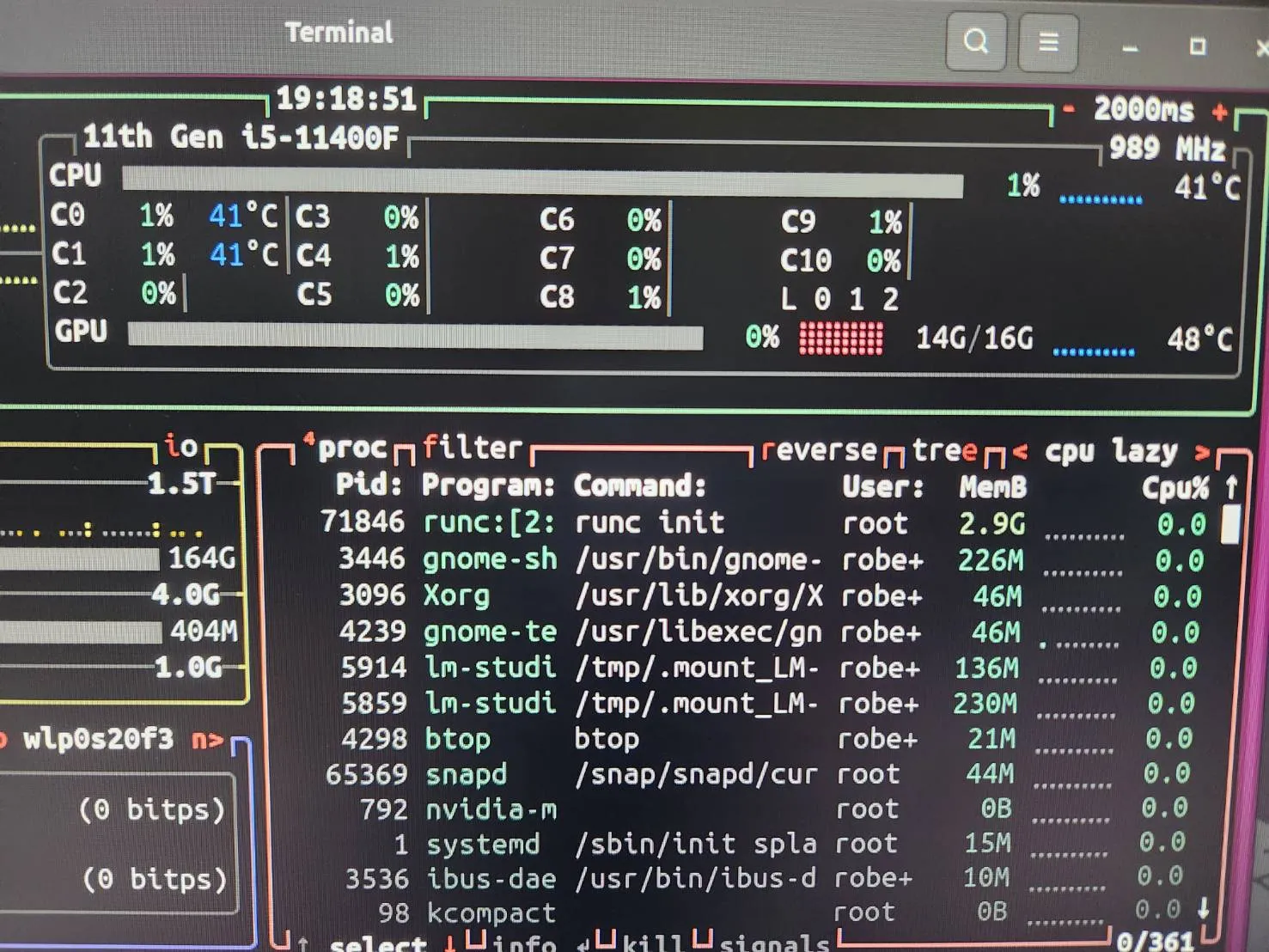Select next sort column with right arrow
This screenshot has height=952, width=1269.
point(1202,452)
